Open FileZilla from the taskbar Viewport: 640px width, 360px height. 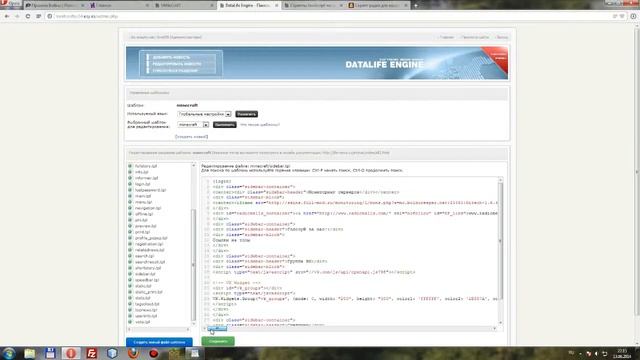(92, 353)
